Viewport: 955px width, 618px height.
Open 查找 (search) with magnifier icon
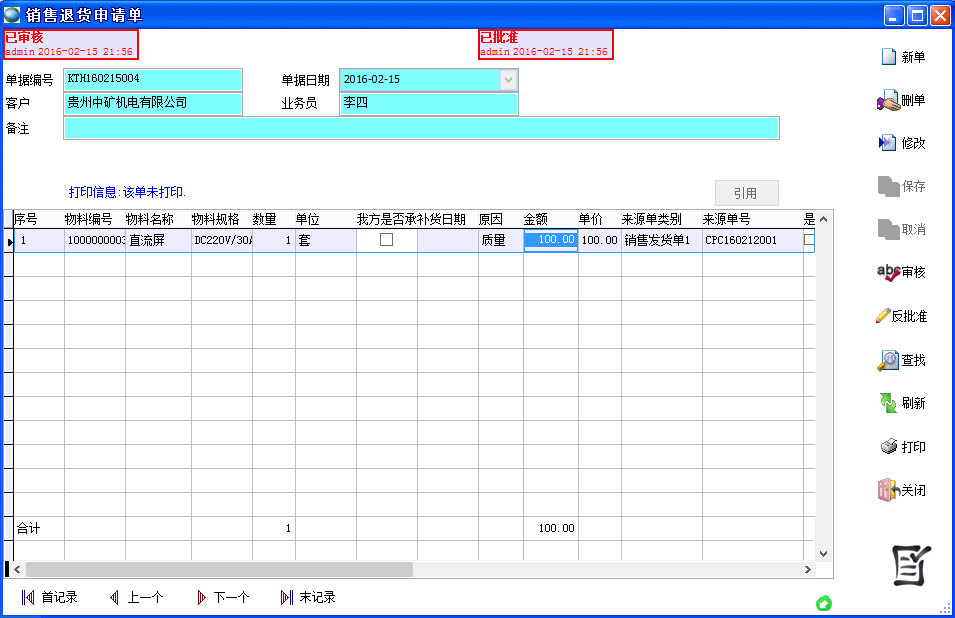tap(887, 360)
